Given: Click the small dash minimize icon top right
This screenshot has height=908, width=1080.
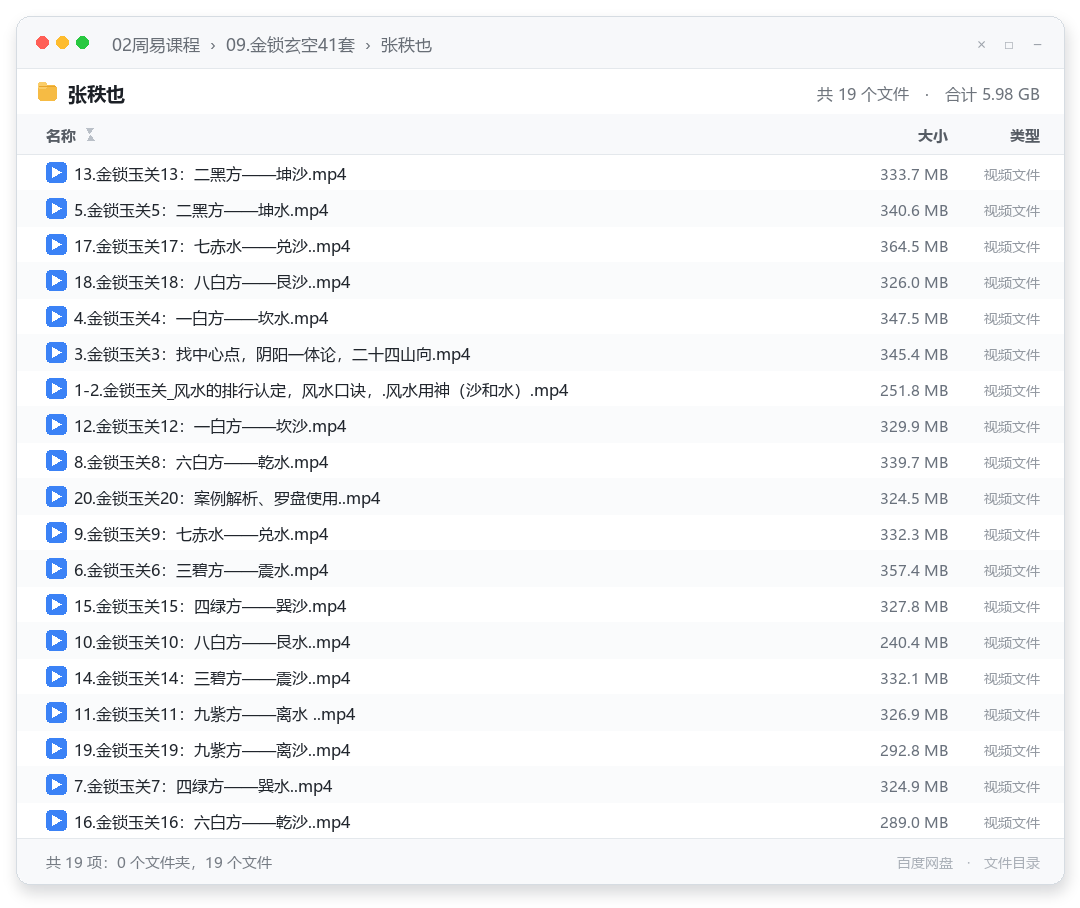Looking at the screenshot, I should [x=1037, y=45].
